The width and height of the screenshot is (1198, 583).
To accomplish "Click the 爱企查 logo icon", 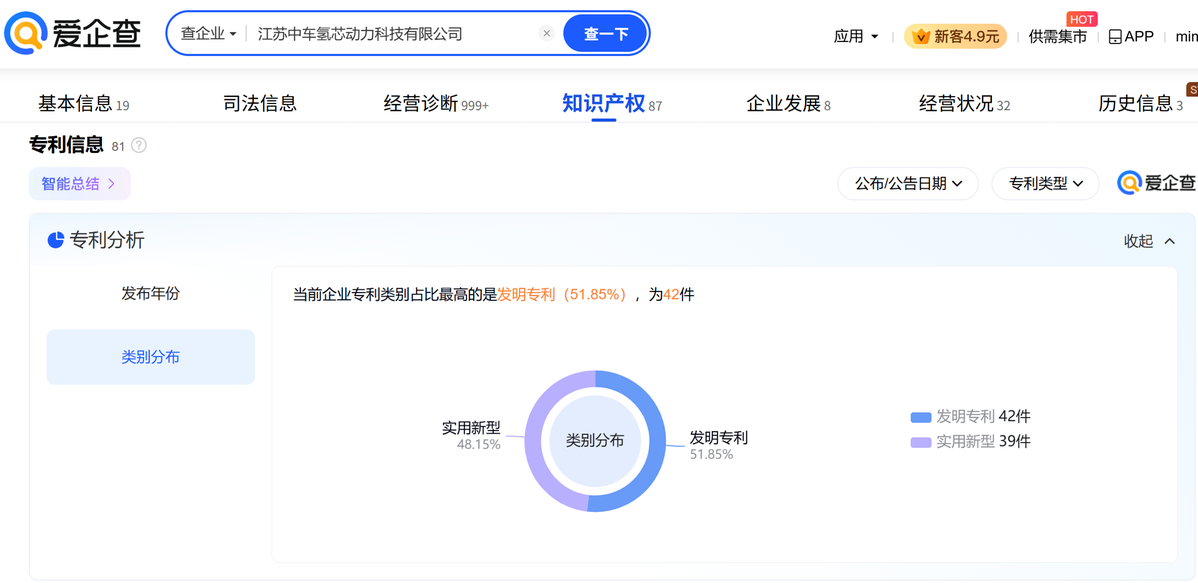I will coord(26,34).
